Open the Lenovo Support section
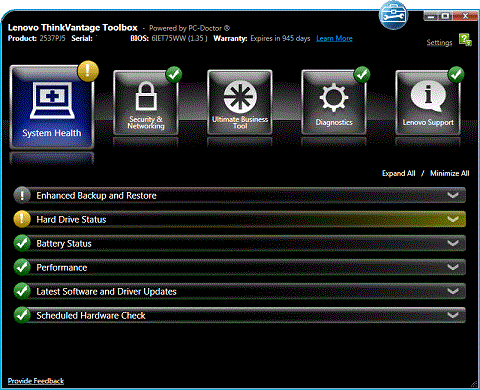Viewport: 480px width, 390px height. [x=428, y=103]
